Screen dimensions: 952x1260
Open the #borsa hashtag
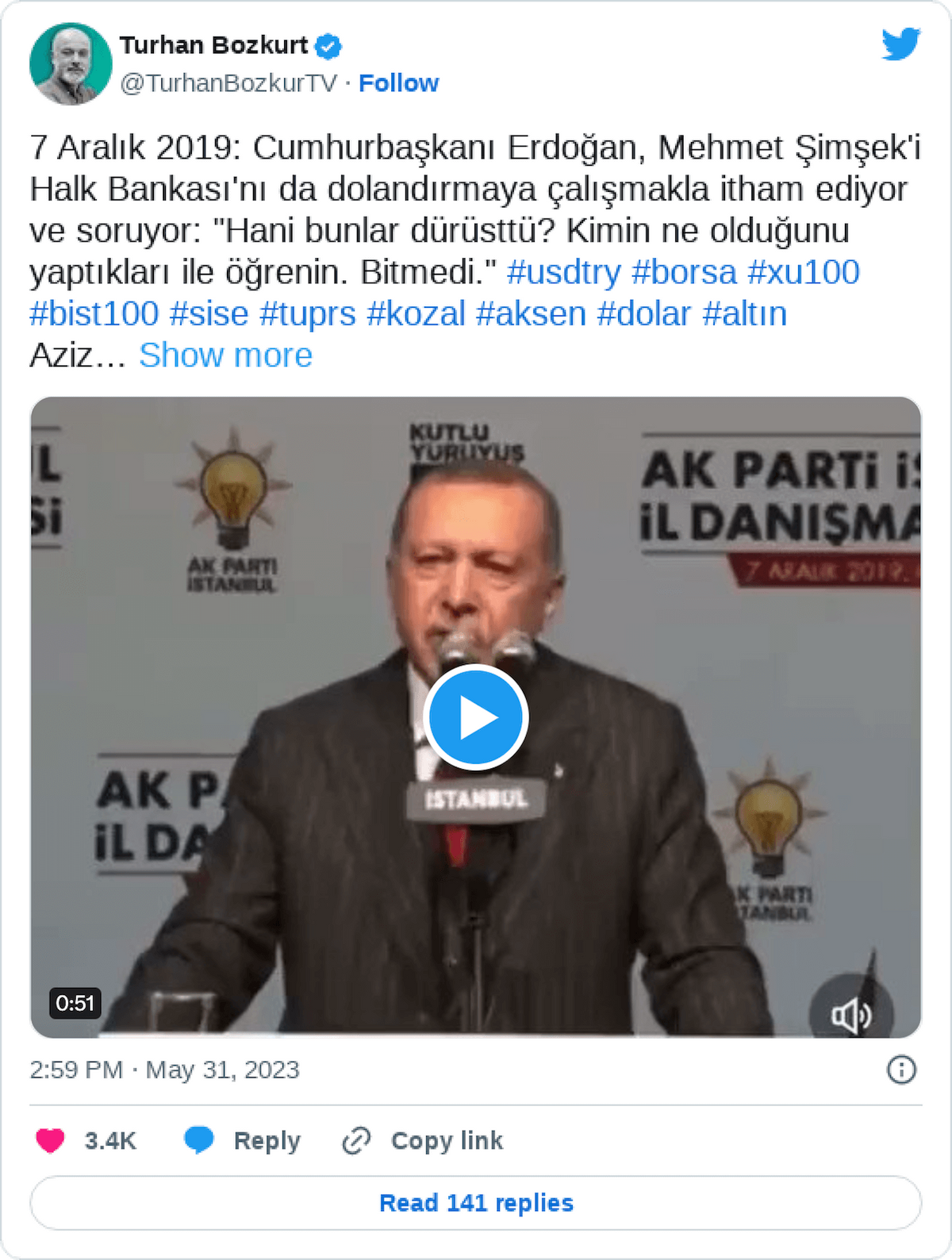point(684,272)
